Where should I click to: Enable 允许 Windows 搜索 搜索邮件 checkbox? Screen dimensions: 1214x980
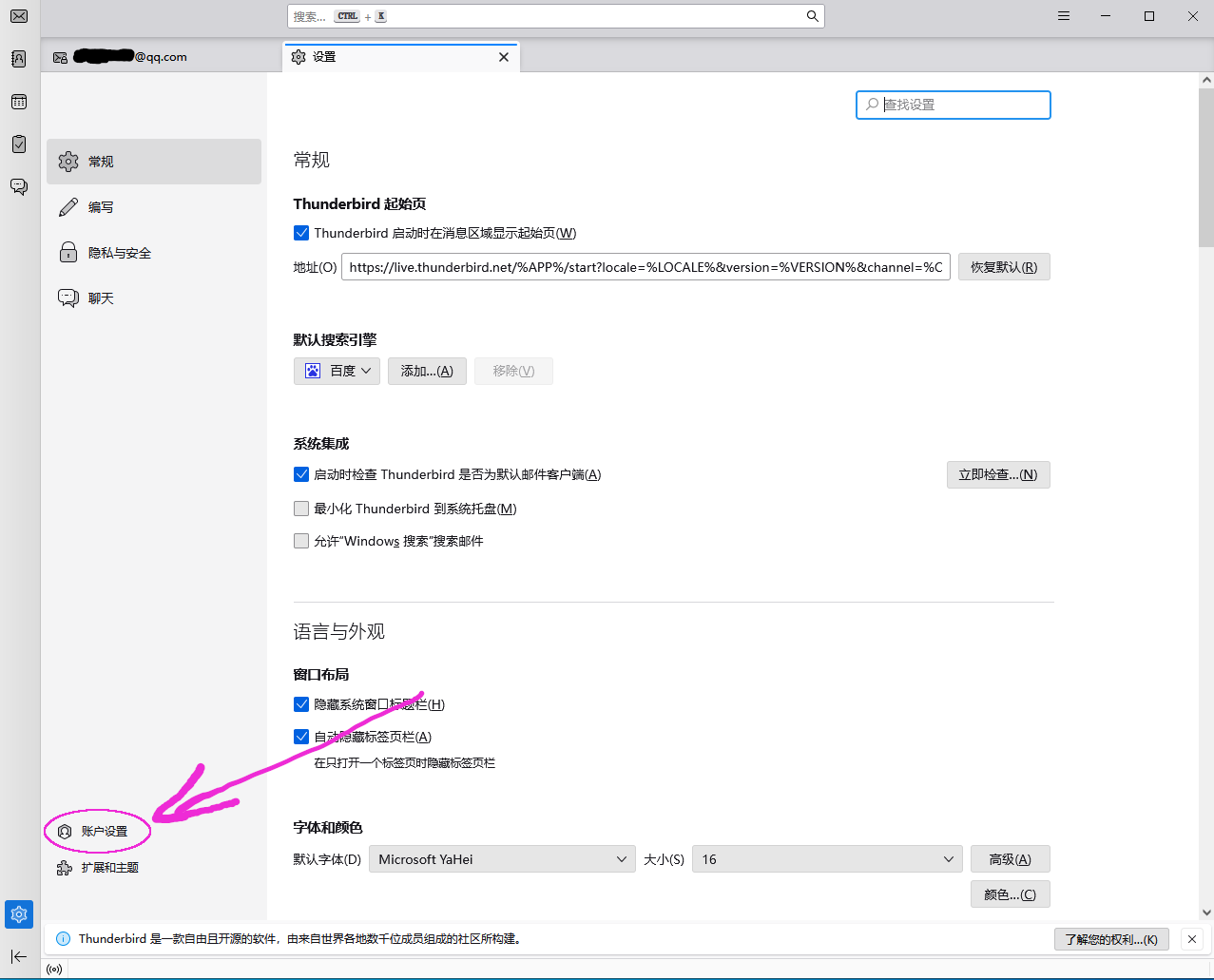point(301,541)
